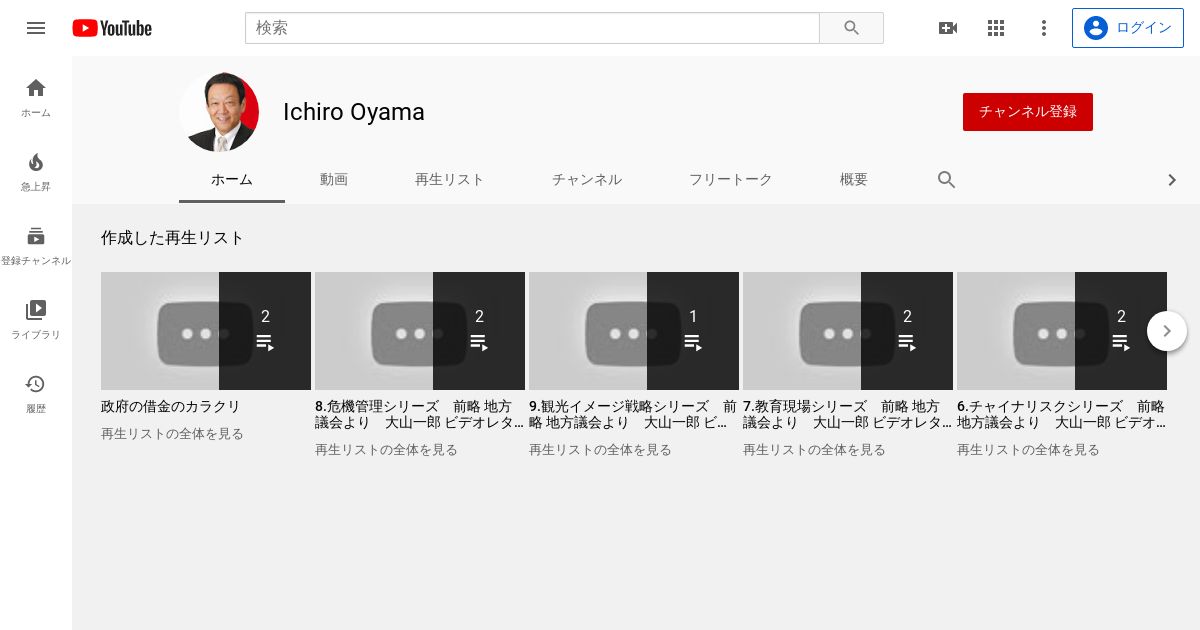Open 登録チャンネル subscriptions in sidebar

pyautogui.click(x=36, y=246)
